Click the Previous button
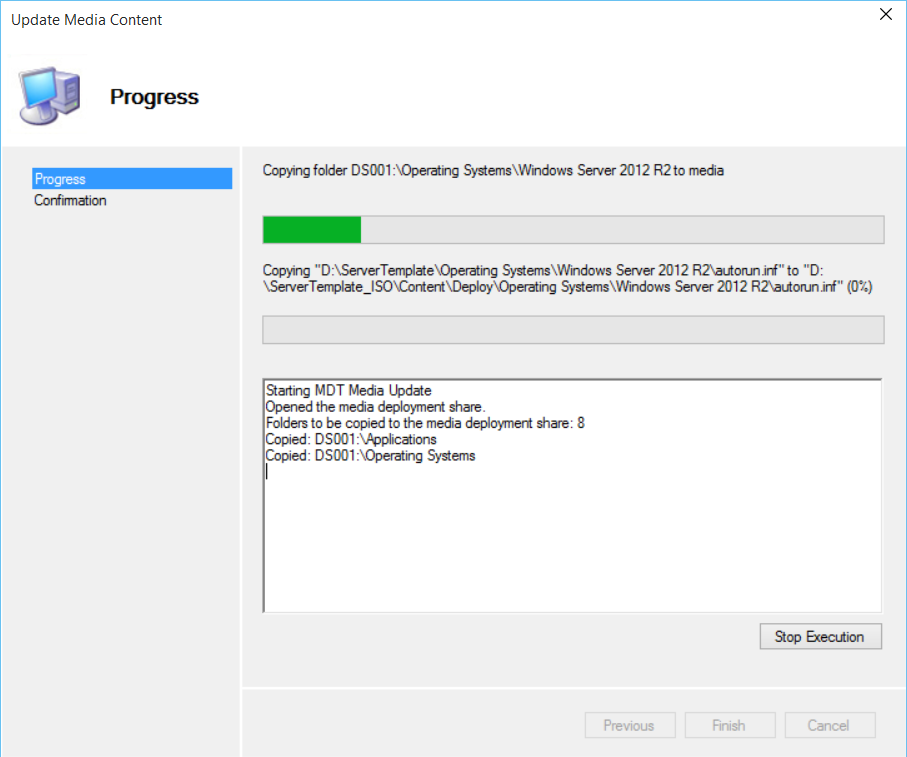The height and width of the screenshot is (757, 907). pyautogui.click(x=629, y=726)
